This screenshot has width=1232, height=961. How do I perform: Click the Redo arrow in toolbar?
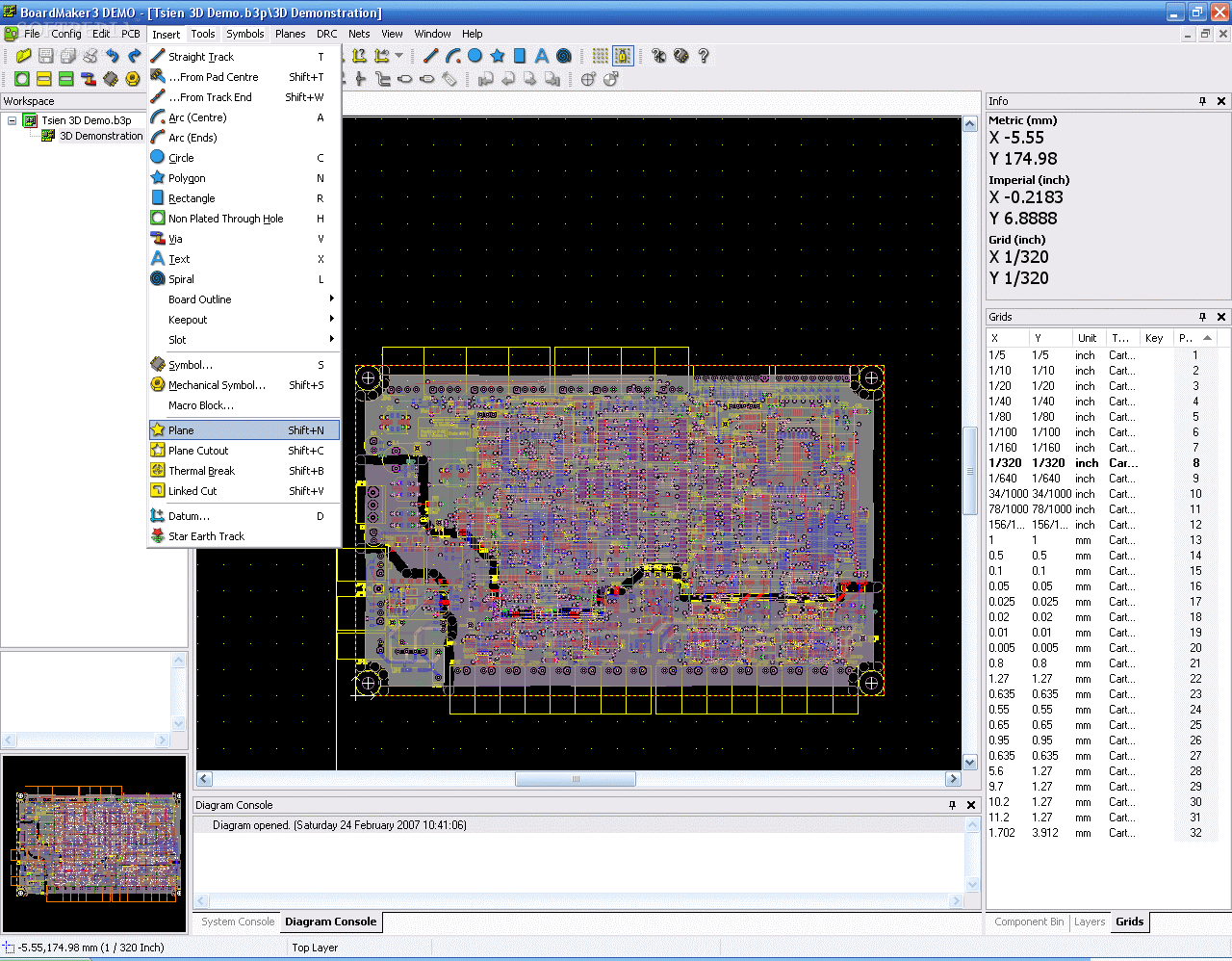pyautogui.click(x=135, y=56)
